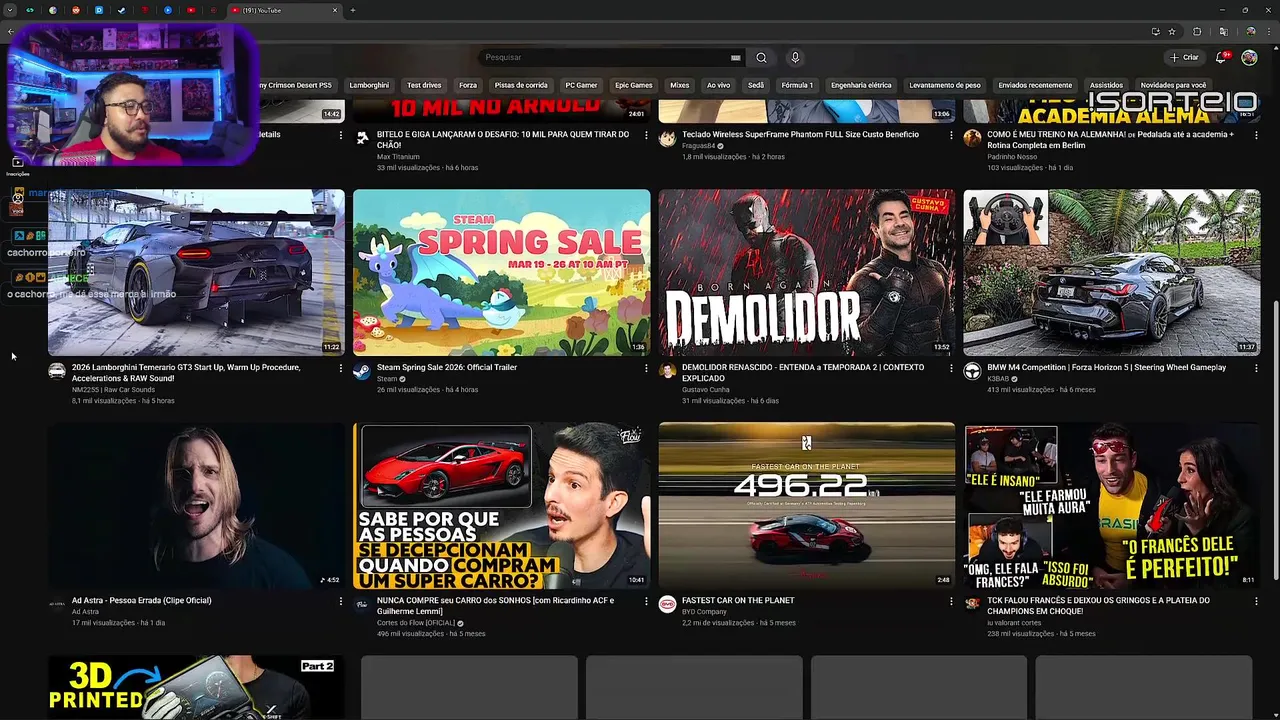
Task: Play the grey Lamborghini Temerario thumbnail
Action: point(196,272)
